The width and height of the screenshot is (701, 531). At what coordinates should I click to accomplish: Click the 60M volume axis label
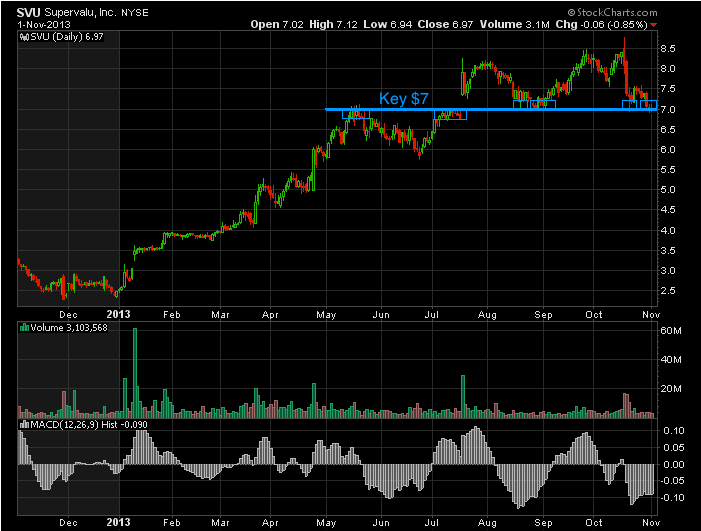671,331
